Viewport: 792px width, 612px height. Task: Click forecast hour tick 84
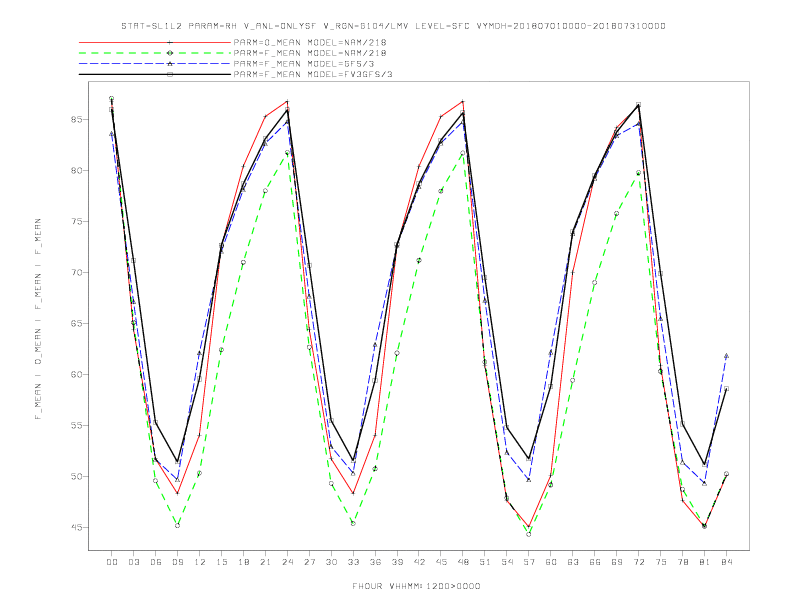pyautogui.click(x=727, y=562)
